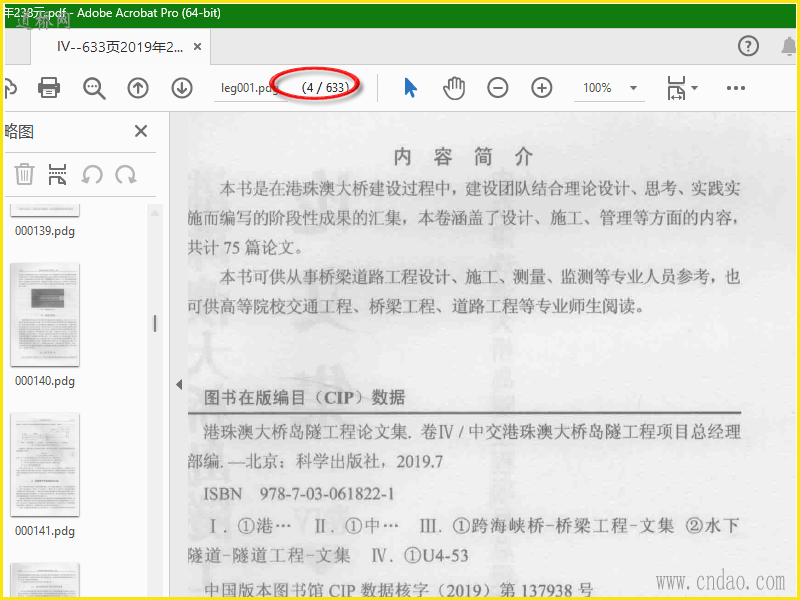Viewport: 800px width, 600px height.
Task: Activate the Hand pan tool
Action: [454, 88]
